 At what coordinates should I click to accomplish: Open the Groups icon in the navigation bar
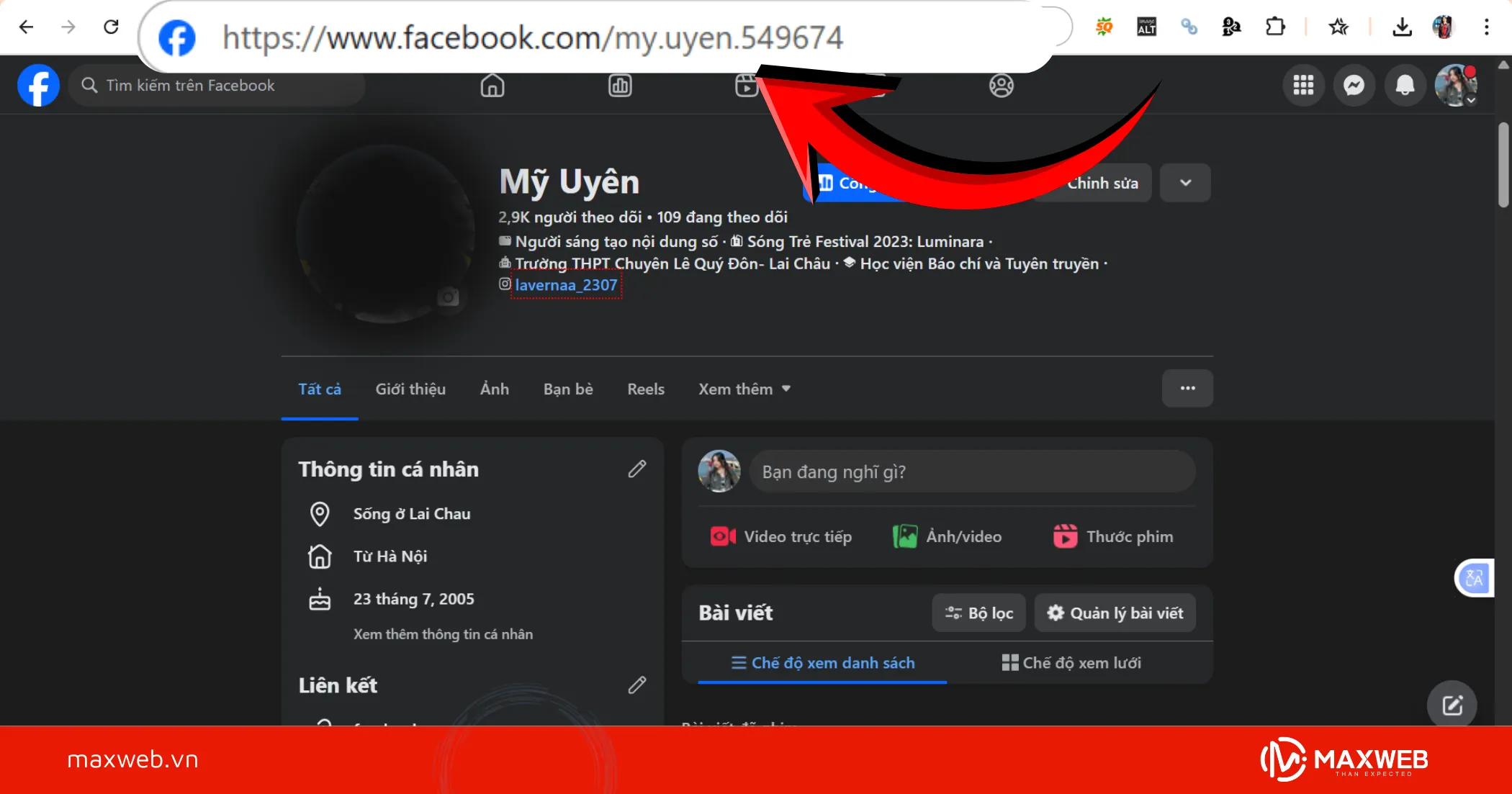coord(1001,85)
